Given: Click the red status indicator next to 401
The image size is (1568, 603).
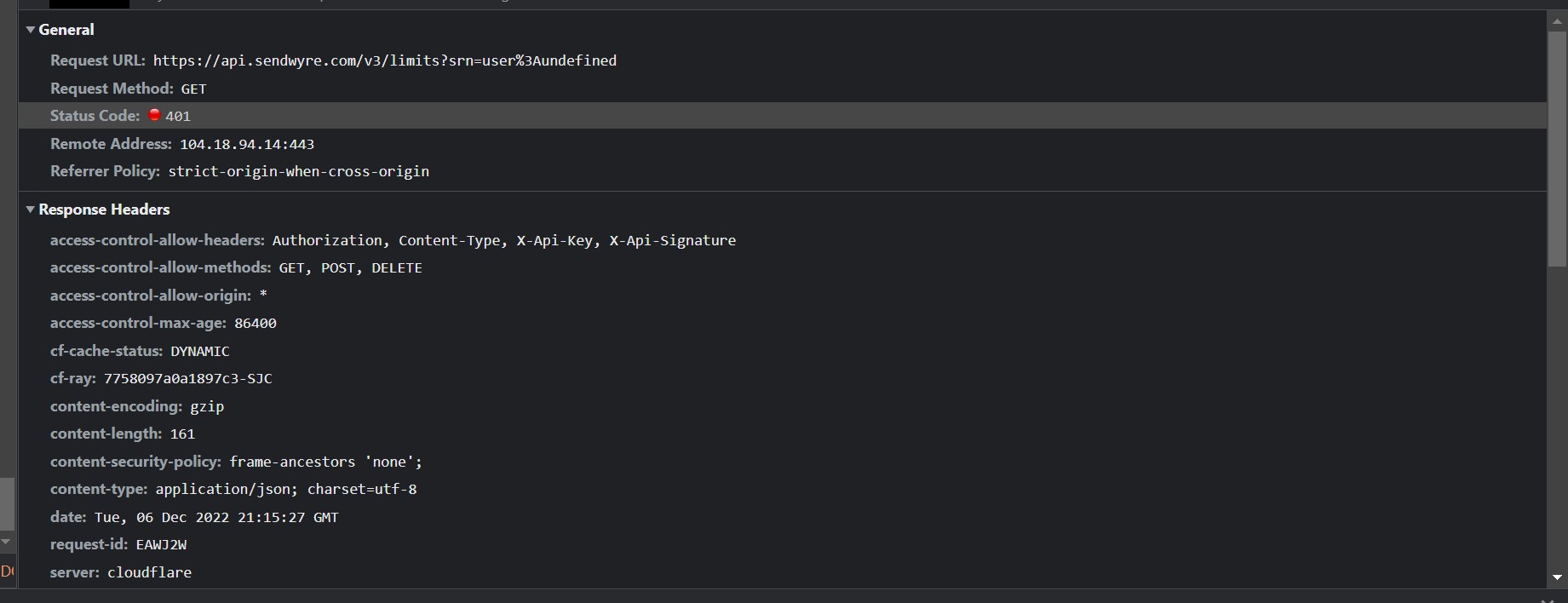Looking at the screenshot, I should (x=153, y=115).
